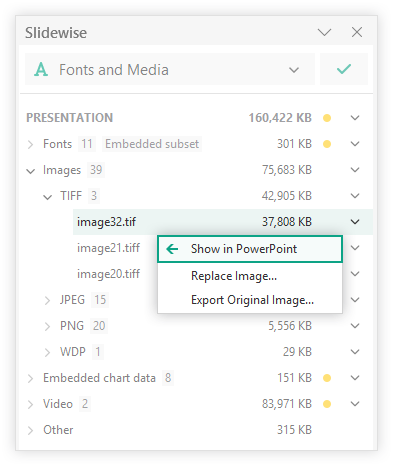393x466 pixels.
Task: Click the PNG count badge 20
Action: tap(99, 326)
